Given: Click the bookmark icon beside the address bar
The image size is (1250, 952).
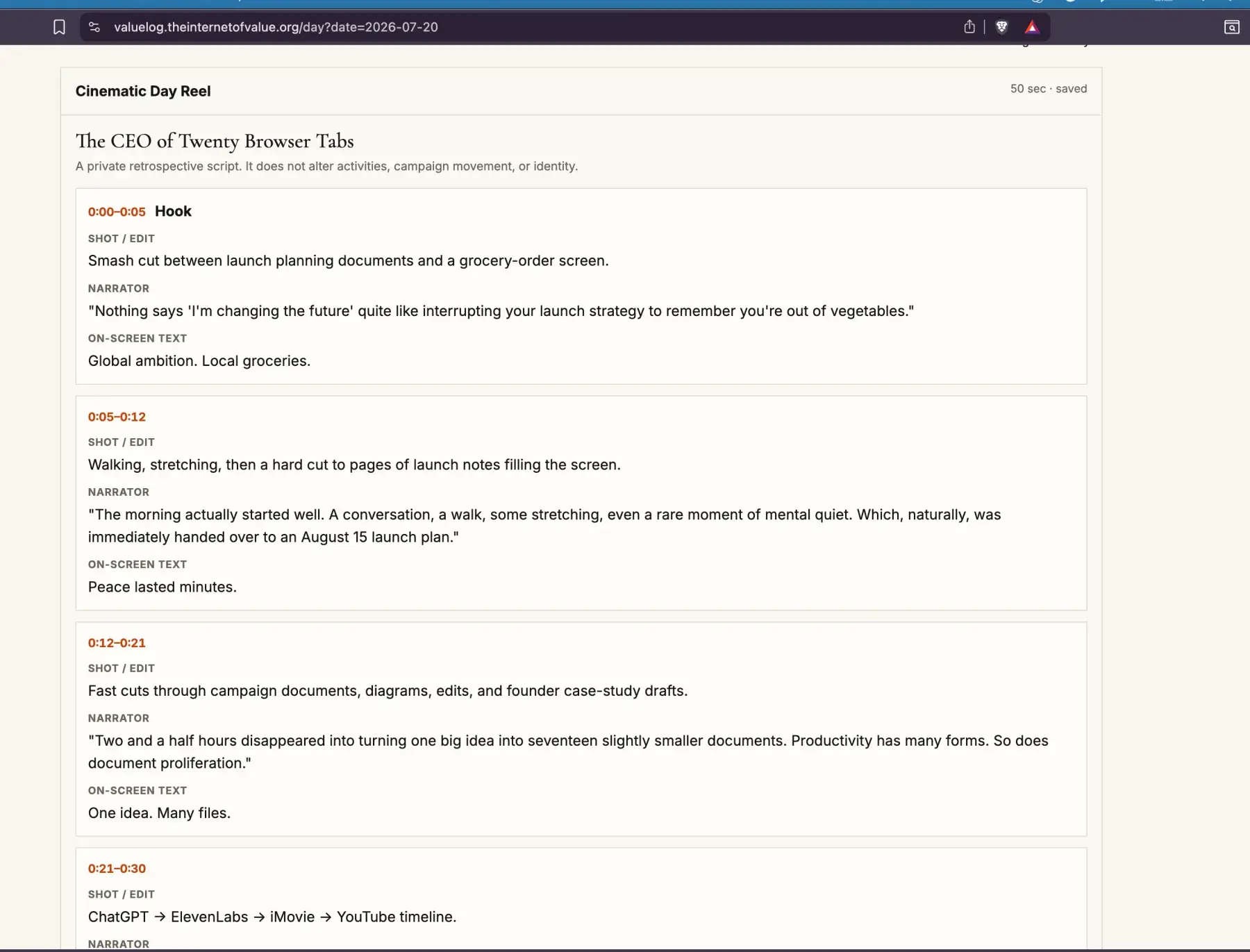Looking at the screenshot, I should point(59,27).
